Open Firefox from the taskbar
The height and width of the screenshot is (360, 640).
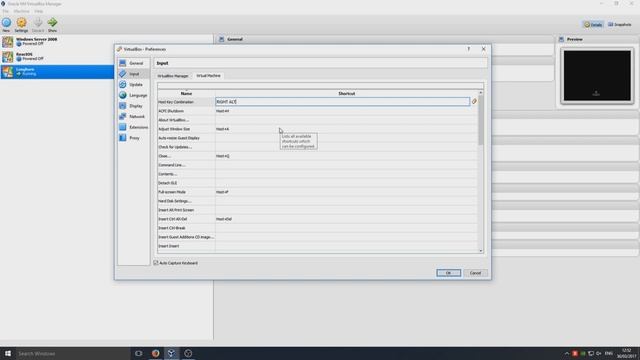156,353
